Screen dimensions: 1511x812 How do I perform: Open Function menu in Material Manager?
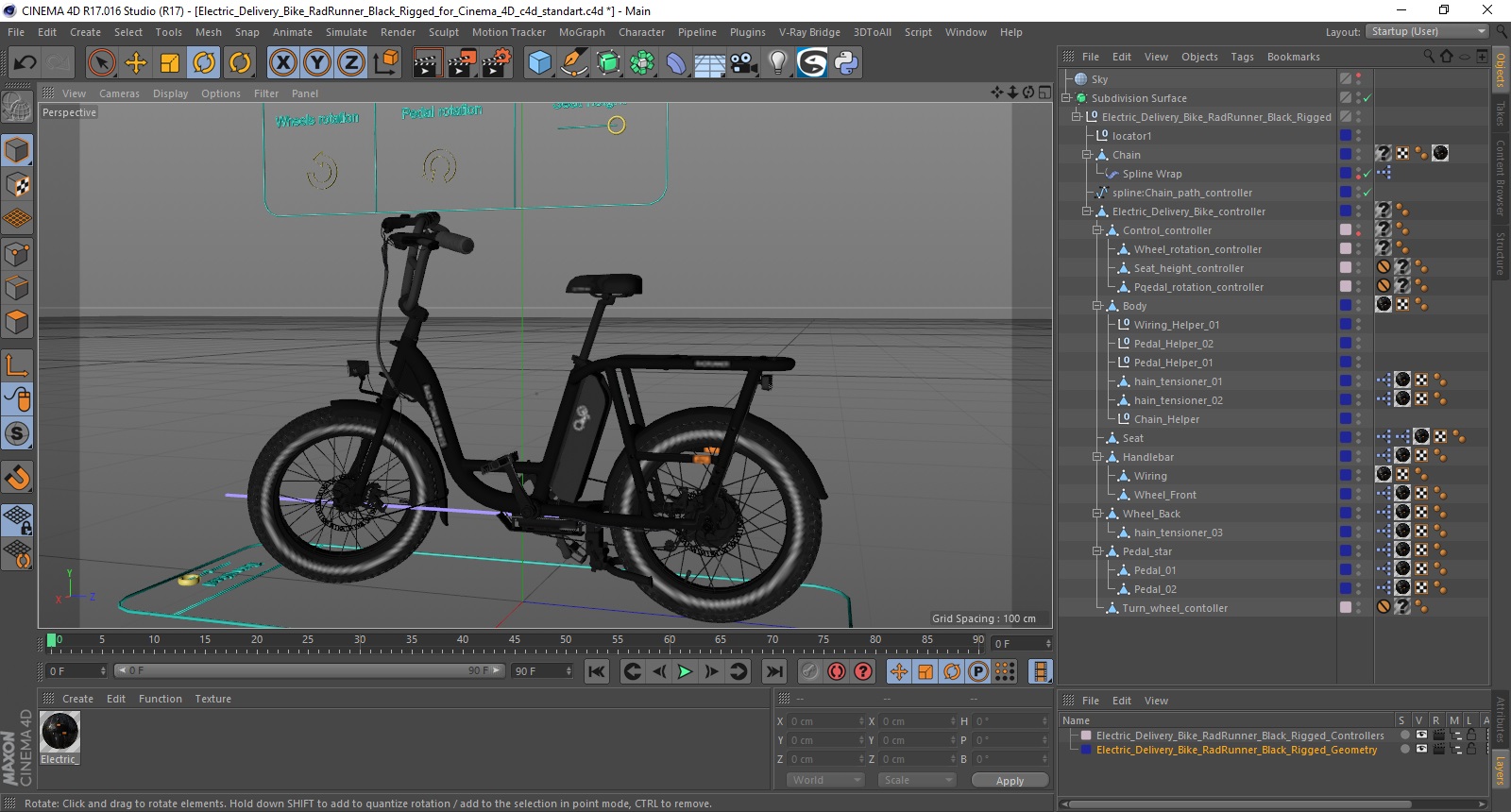[x=161, y=699]
